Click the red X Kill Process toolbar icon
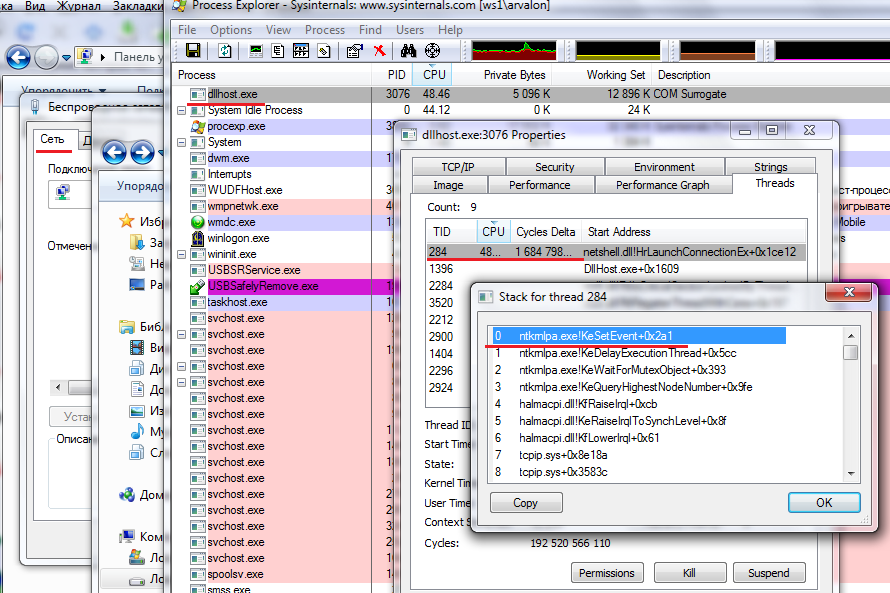890x593 pixels. tap(380, 51)
